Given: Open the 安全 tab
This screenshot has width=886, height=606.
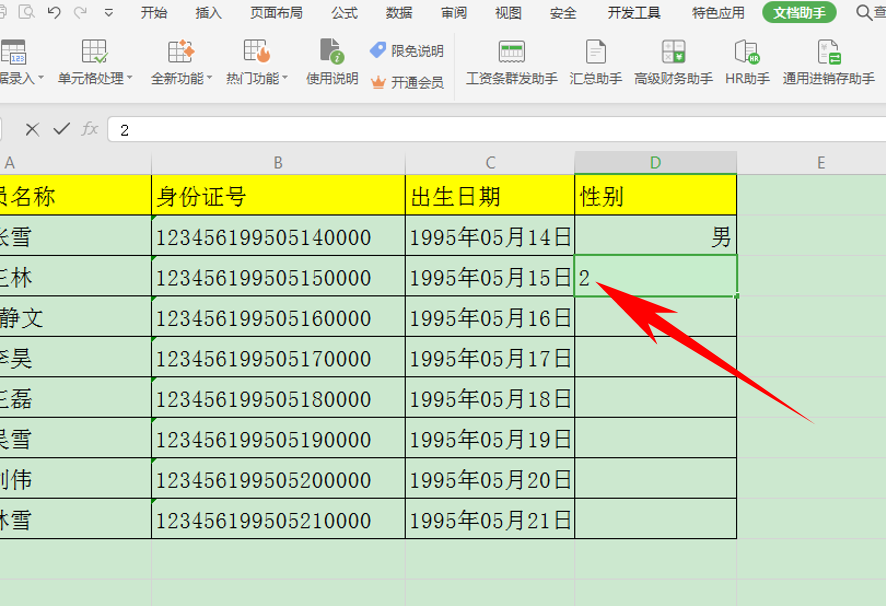Looking at the screenshot, I should click(x=563, y=12).
